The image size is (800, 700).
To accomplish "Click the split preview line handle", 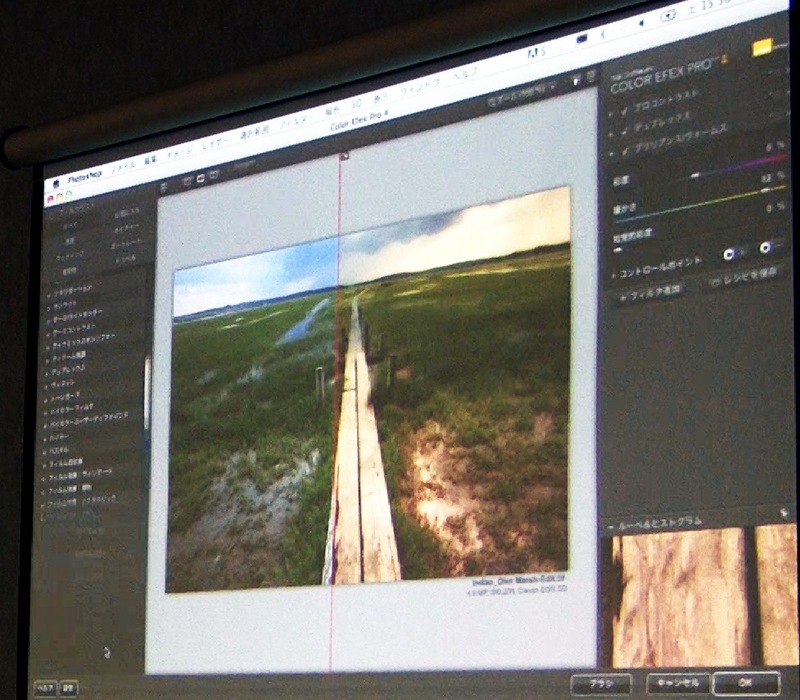I will (x=344, y=156).
